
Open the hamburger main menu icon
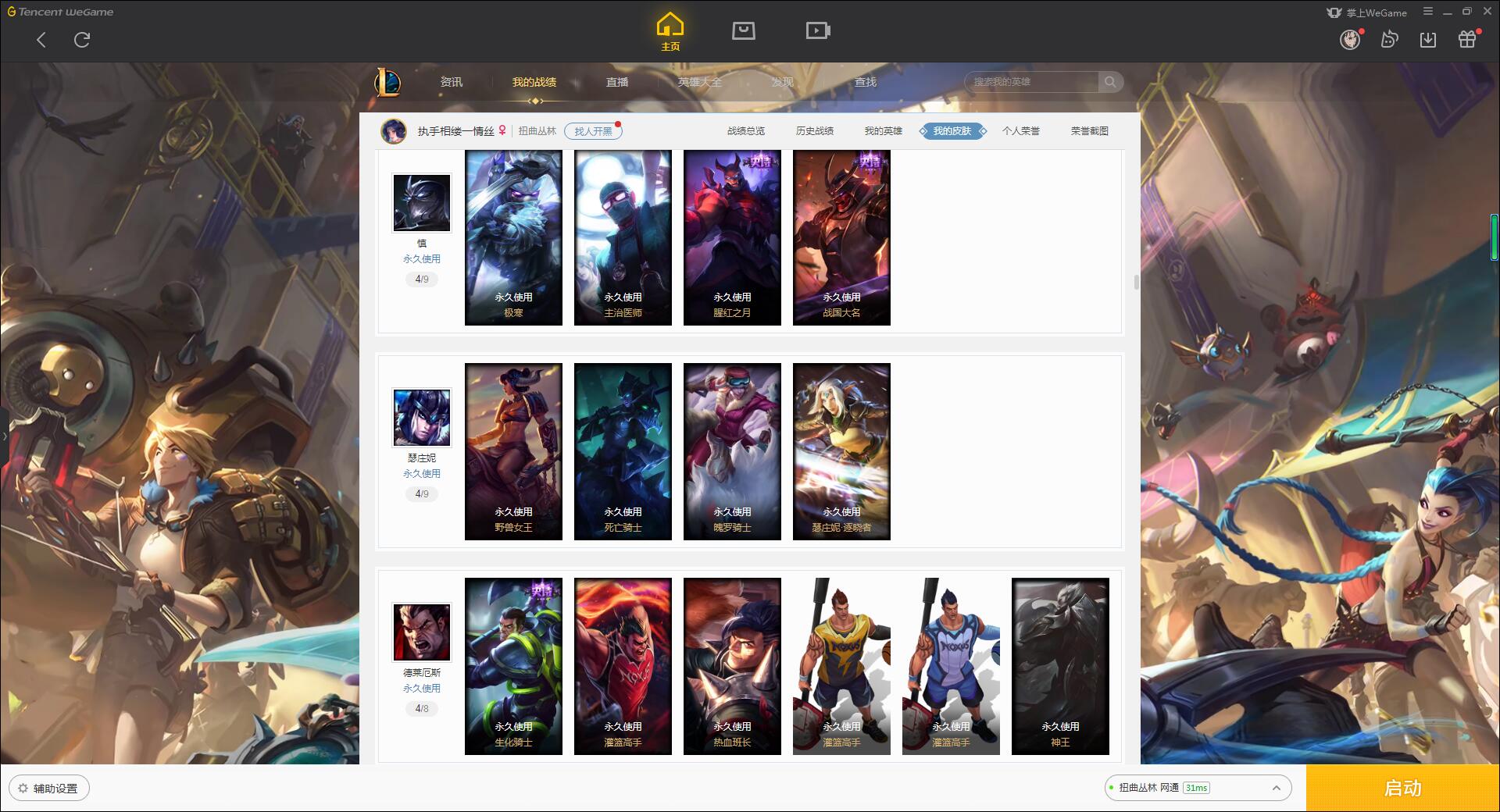click(x=1428, y=12)
